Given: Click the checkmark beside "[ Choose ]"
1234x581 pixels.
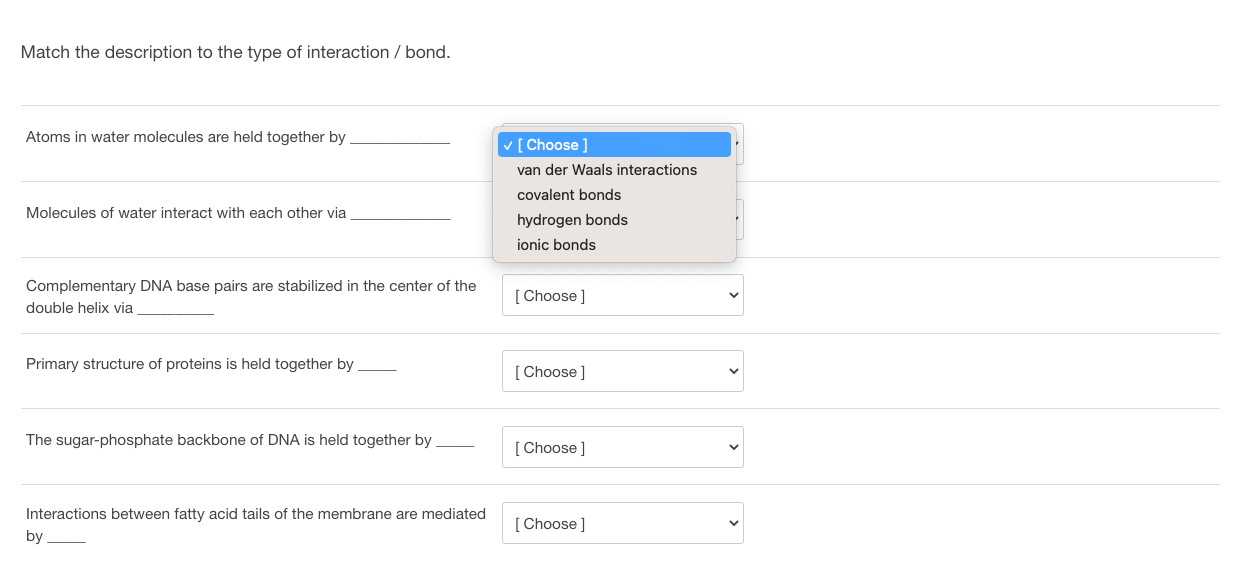Looking at the screenshot, I should coord(507,144).
